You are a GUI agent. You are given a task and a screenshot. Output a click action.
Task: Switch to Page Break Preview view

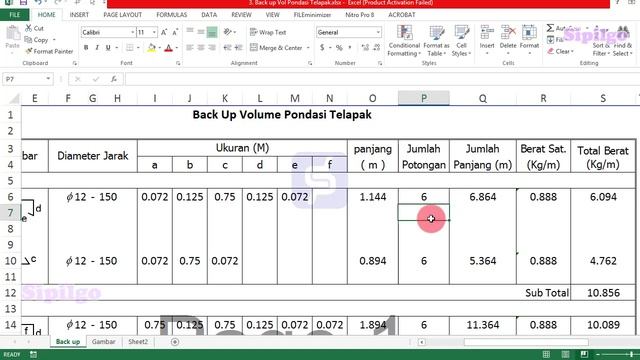[x=584, y=354]
